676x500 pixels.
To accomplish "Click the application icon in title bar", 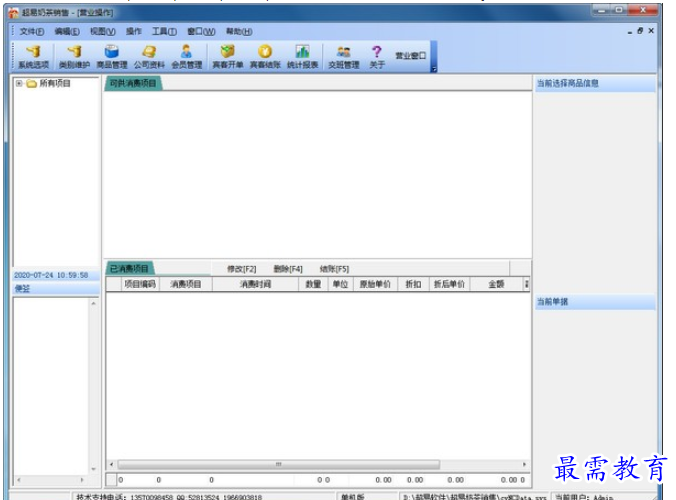I will (x=14, y=12).
